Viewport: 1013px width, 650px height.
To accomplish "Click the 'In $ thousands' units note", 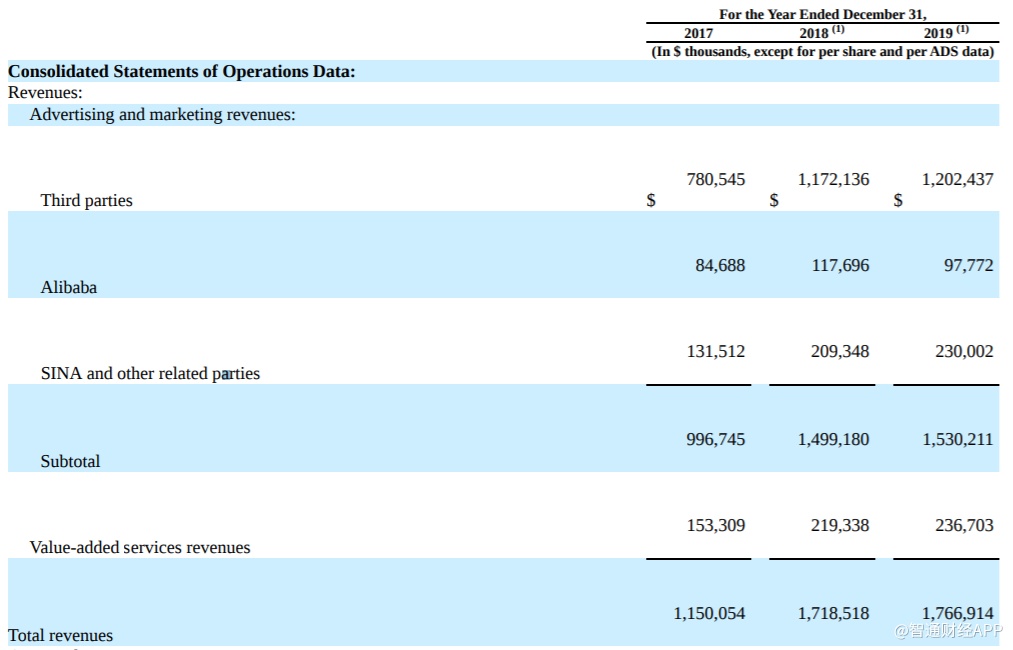I will (x=822, y=51).
